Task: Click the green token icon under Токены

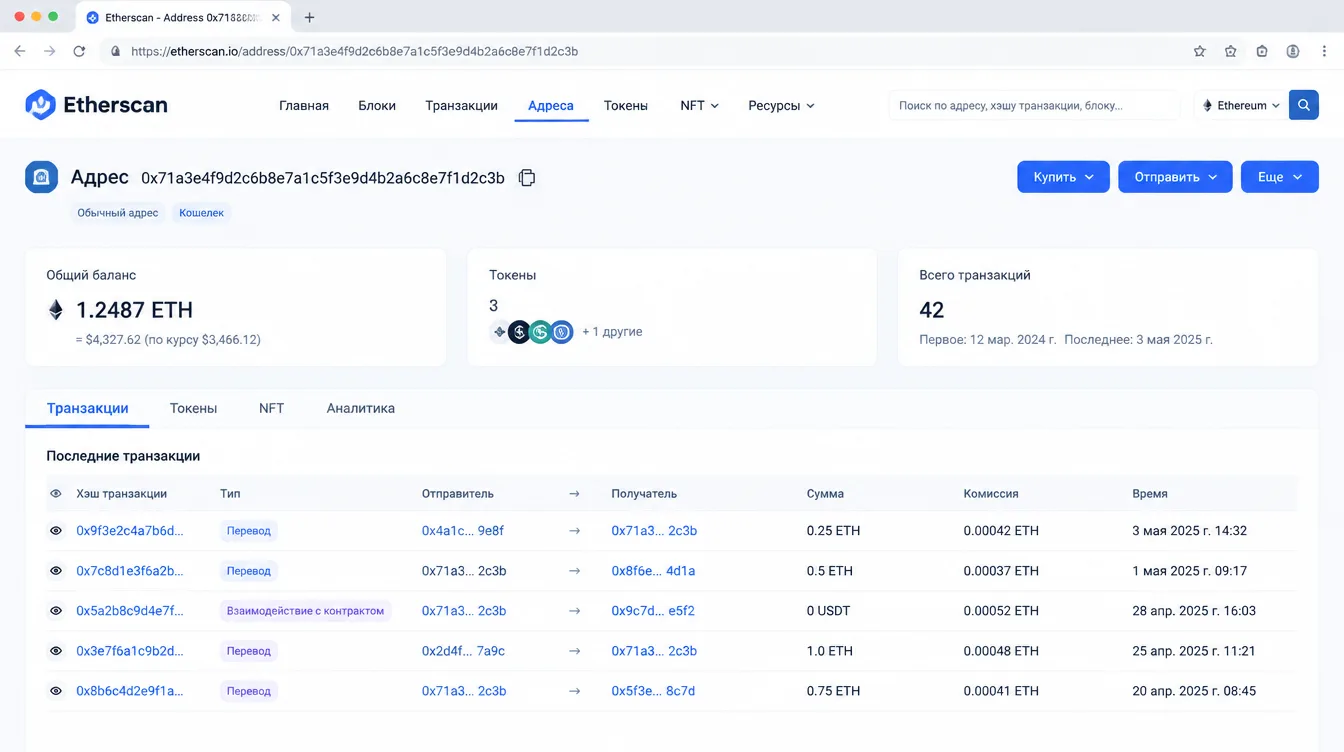Action: [x=540, y=332]
